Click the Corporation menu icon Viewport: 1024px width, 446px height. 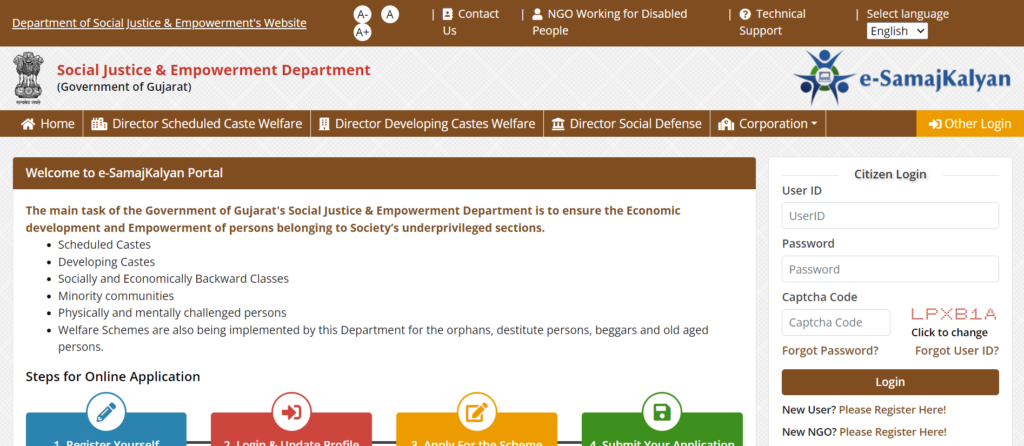pos(727,124)
